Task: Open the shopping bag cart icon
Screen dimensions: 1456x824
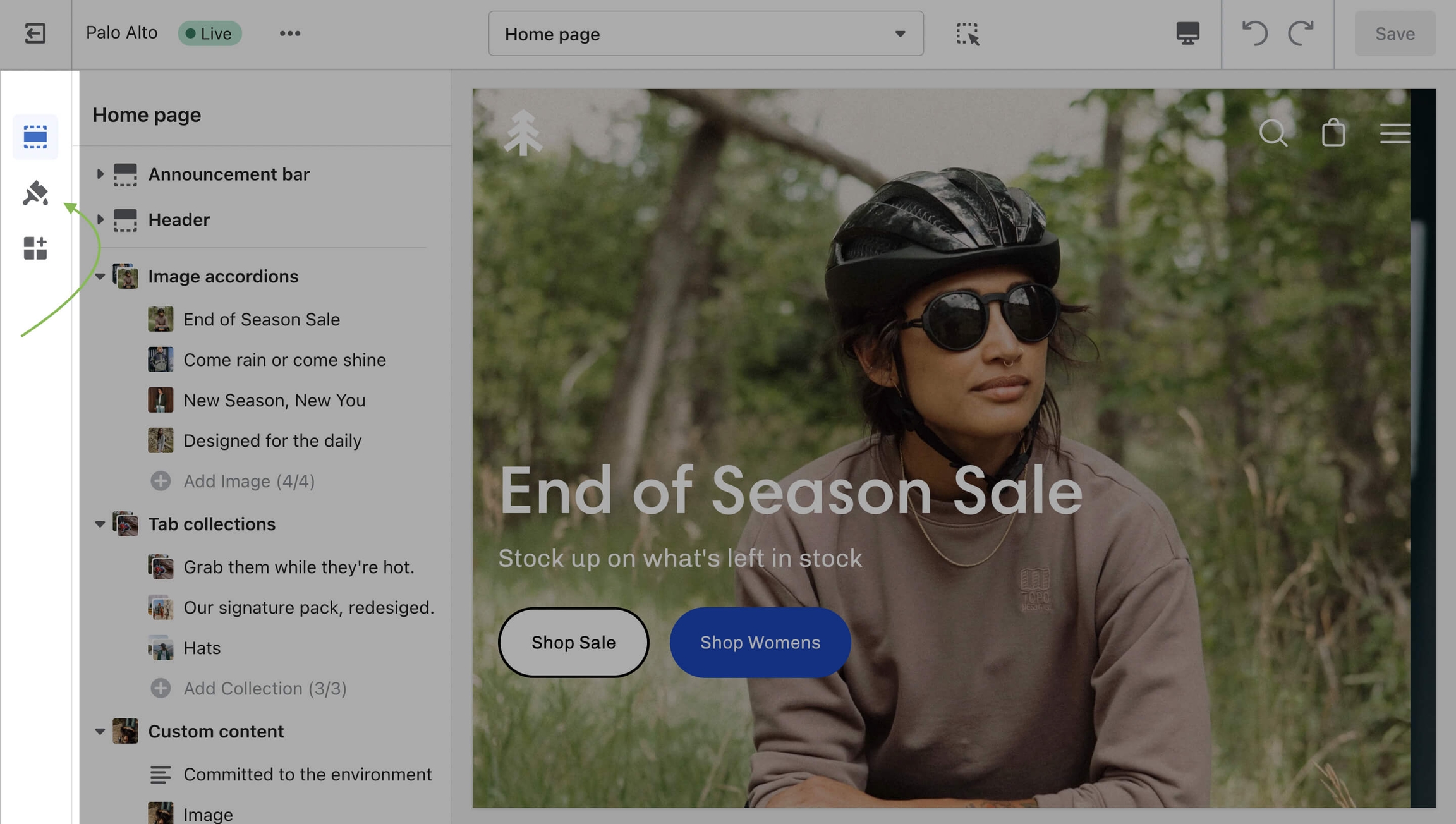Action: 1333,133
